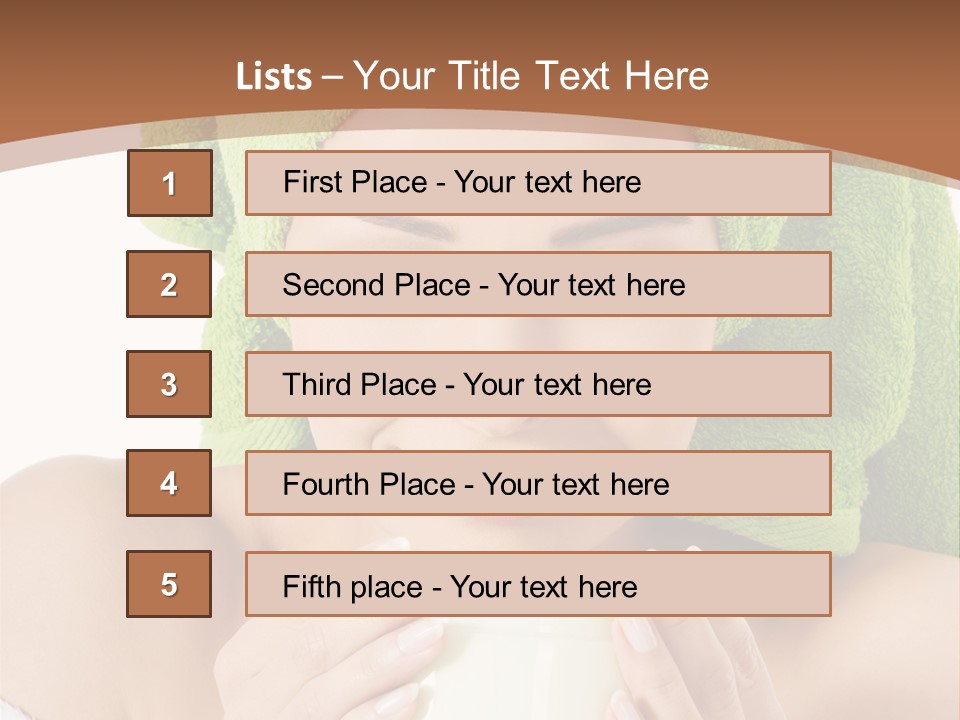
Task: Click the Second Place text bar
Action: pyautogui.click(x=538, y=284)
